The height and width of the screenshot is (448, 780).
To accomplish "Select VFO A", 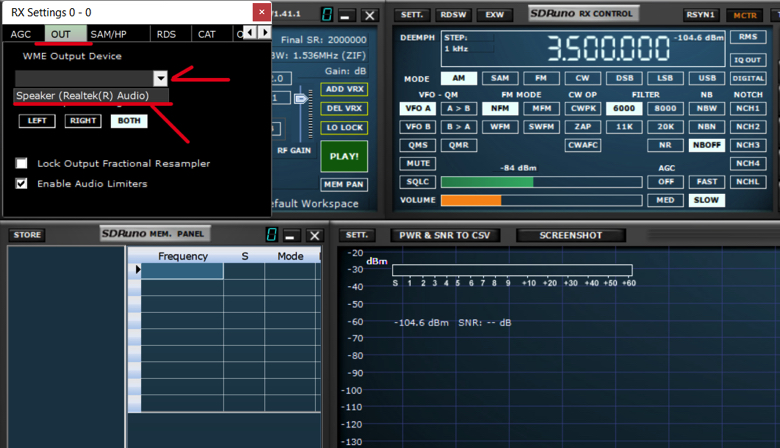I will click(x=418, y=108).
